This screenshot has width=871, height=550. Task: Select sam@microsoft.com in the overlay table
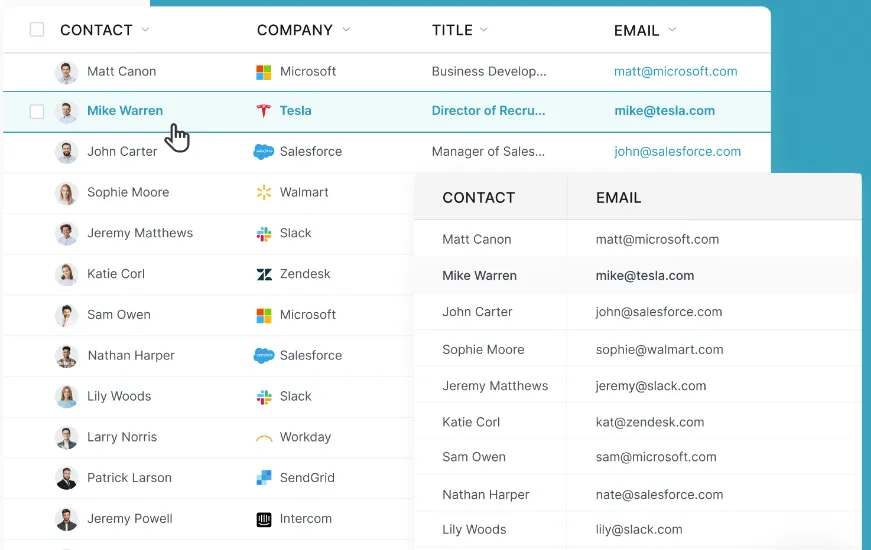click(656, 457)
